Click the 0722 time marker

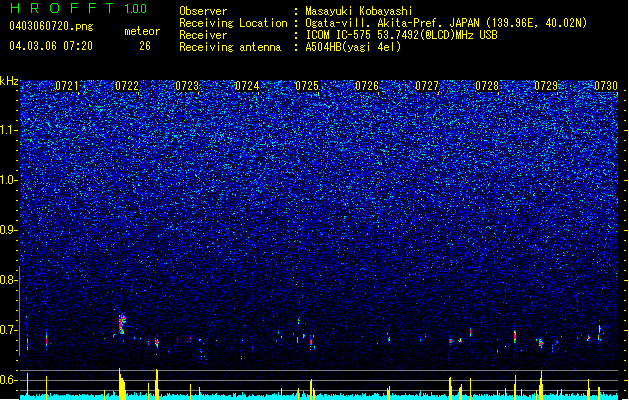tap(127, 86)
